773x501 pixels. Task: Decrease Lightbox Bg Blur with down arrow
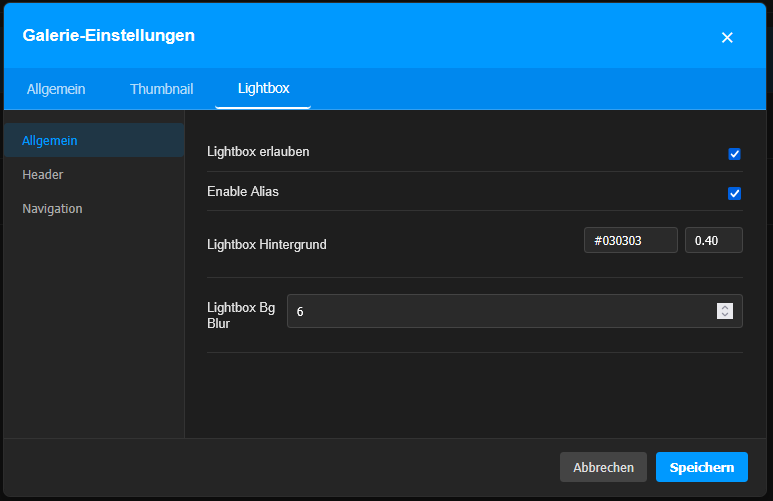(725, 315)
